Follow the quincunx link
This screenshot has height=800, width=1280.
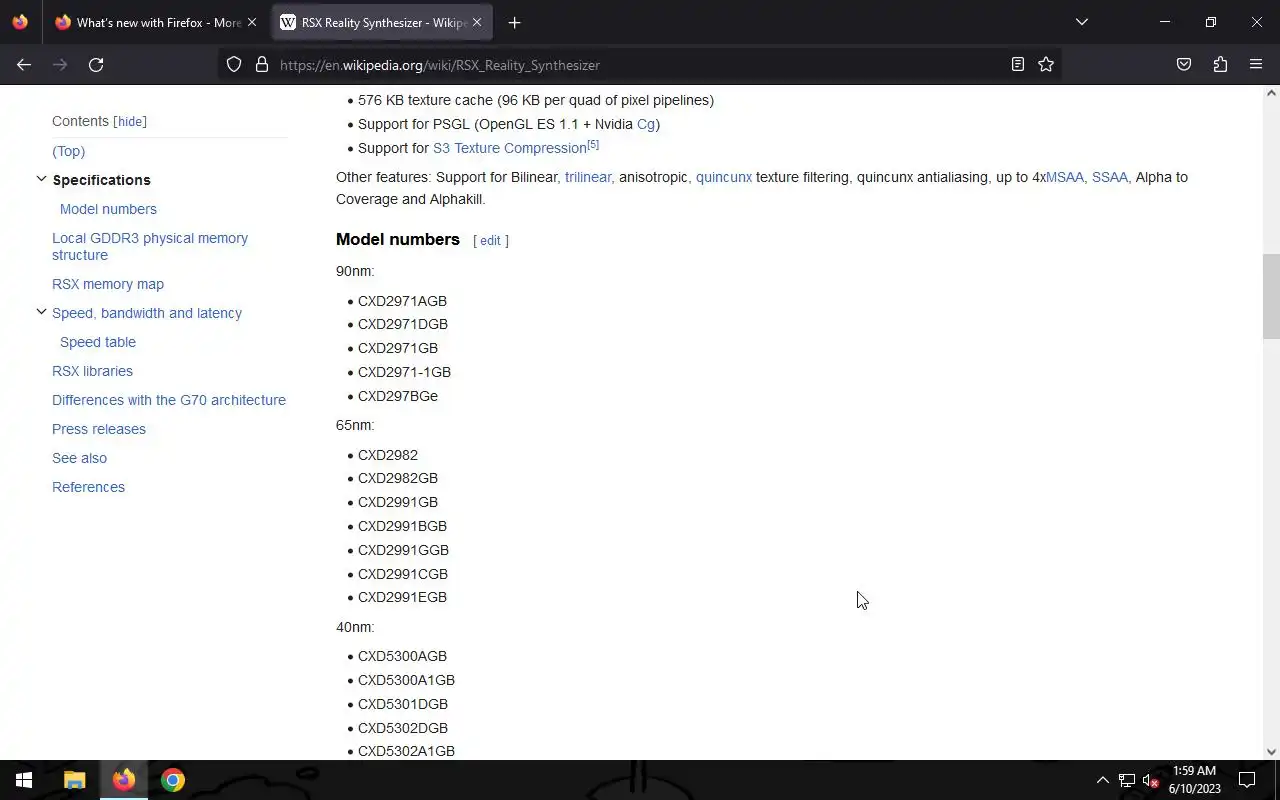coord(724,177)
